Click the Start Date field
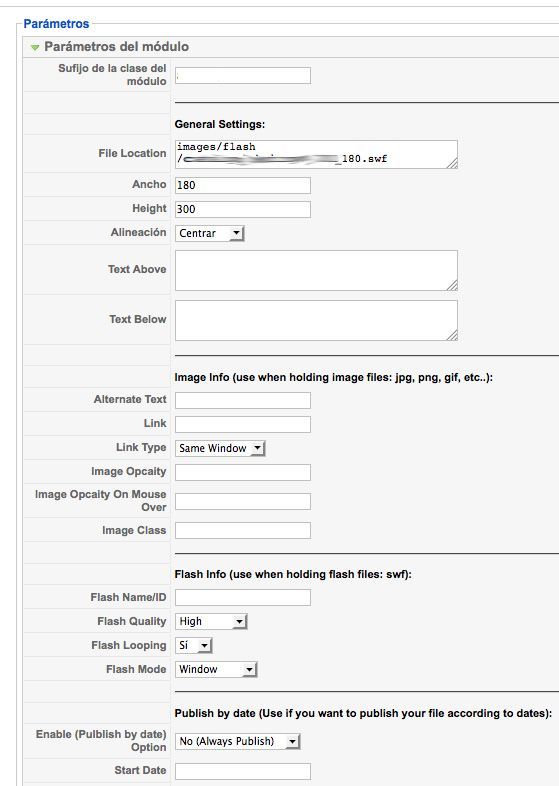 [x=243, y=771]
